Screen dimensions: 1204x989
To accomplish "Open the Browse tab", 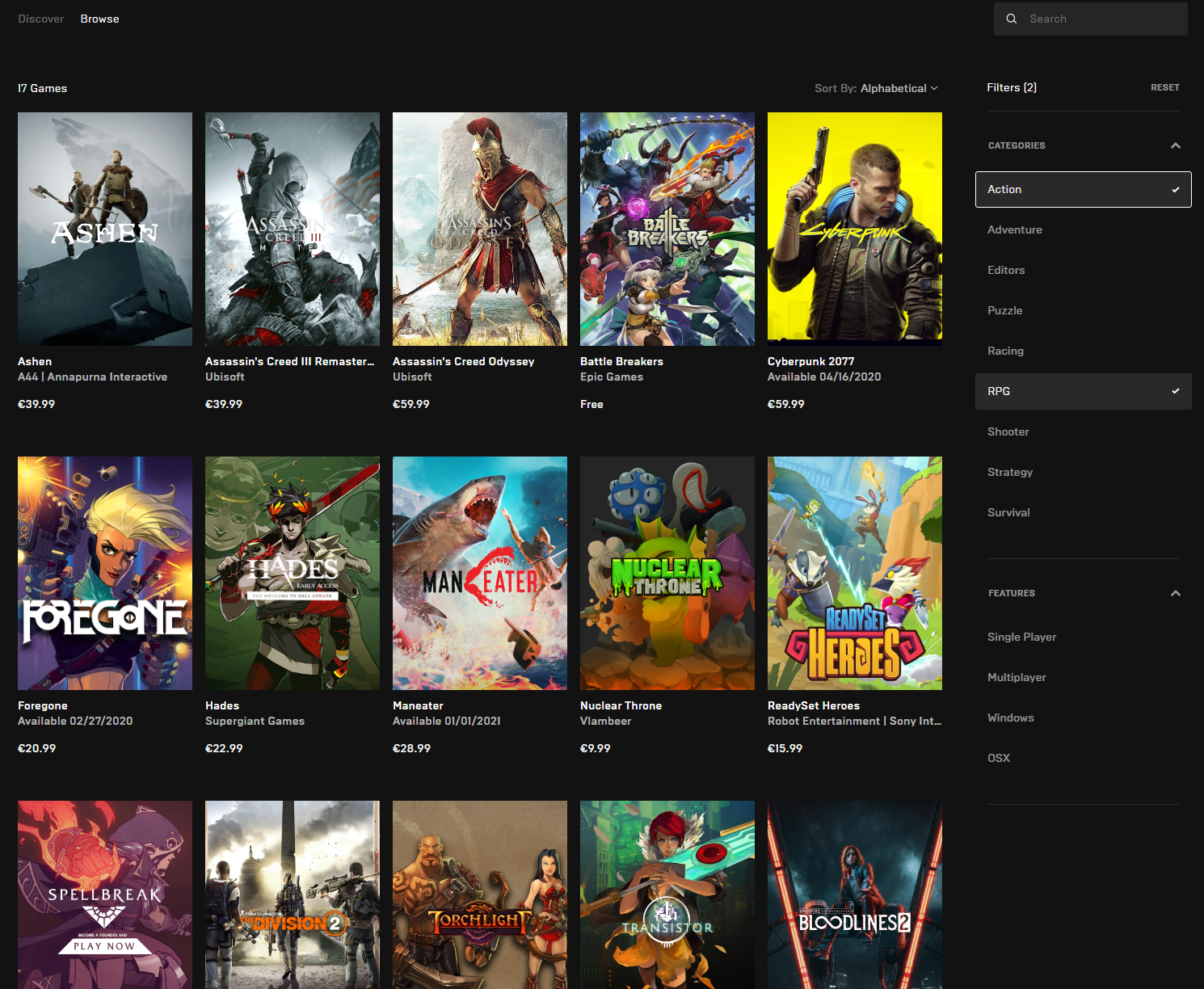I will coord(99,19).
